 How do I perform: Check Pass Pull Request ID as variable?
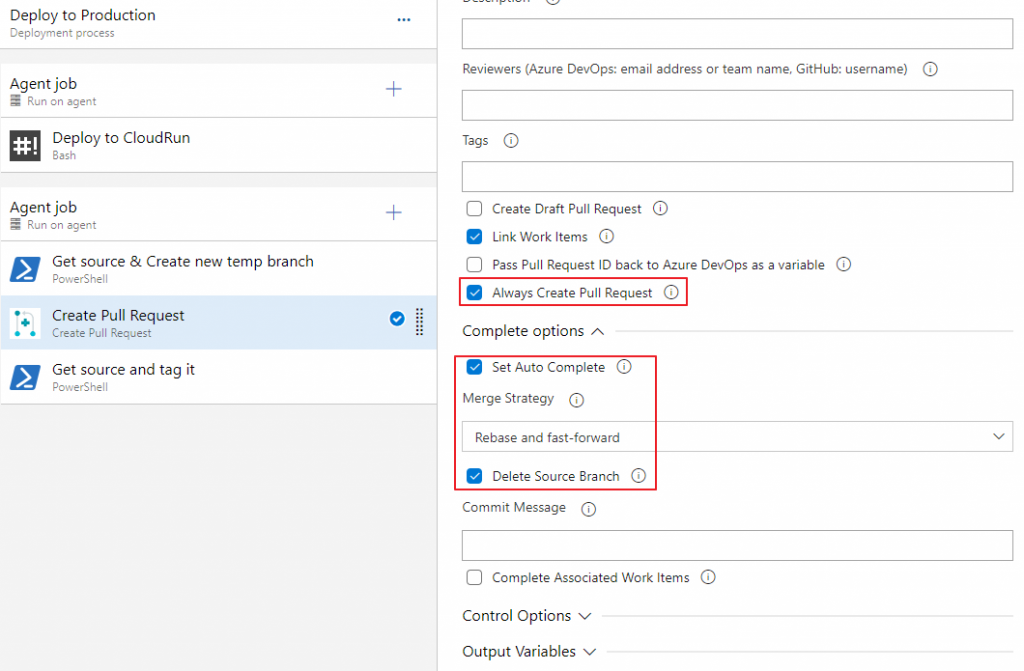click(x=474, y=265)
